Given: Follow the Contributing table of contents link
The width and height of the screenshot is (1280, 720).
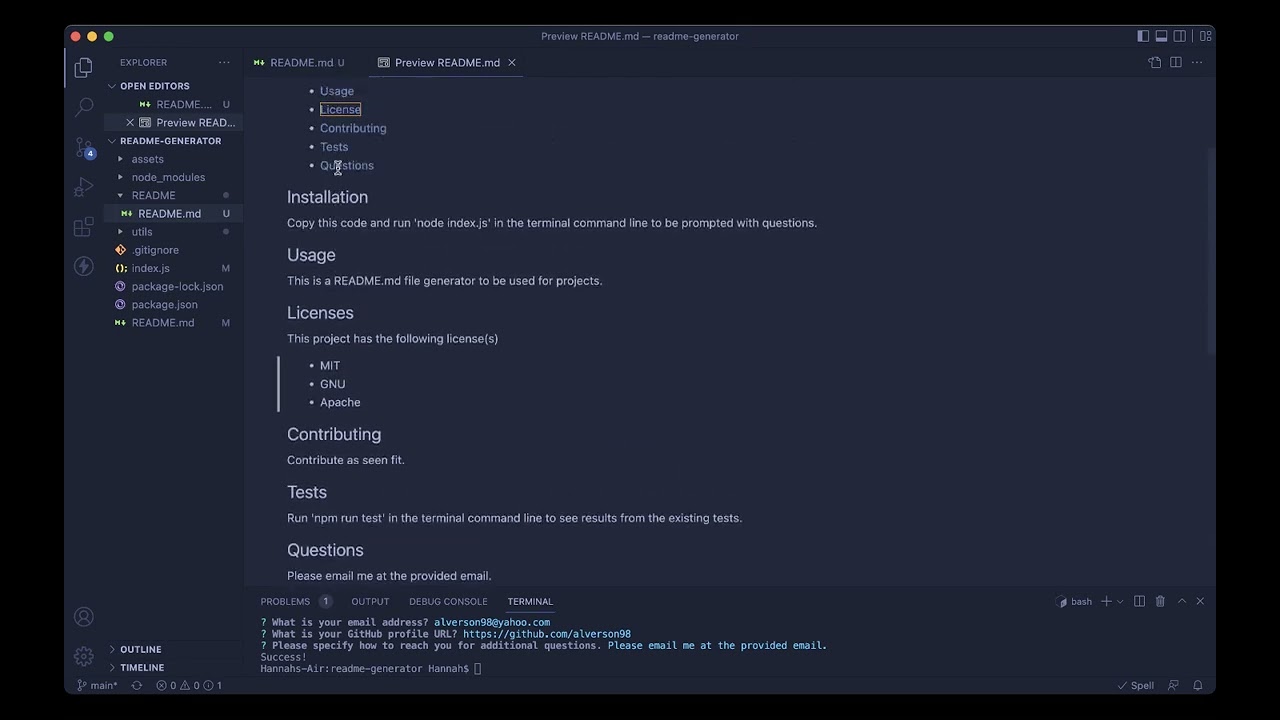Looking at the screenshot, I should (x=353, y=128).
